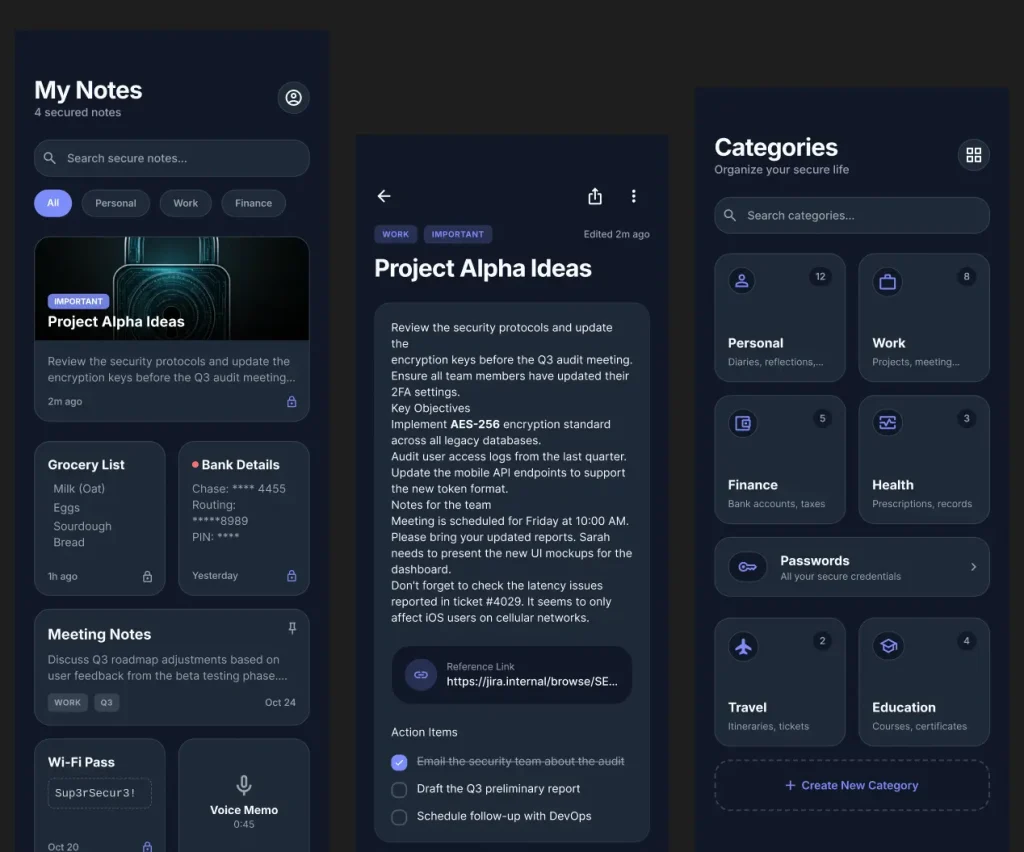Click the WORK tag in note detail
This screenshot has height=852, width=1024.
[x=395, y=234]
